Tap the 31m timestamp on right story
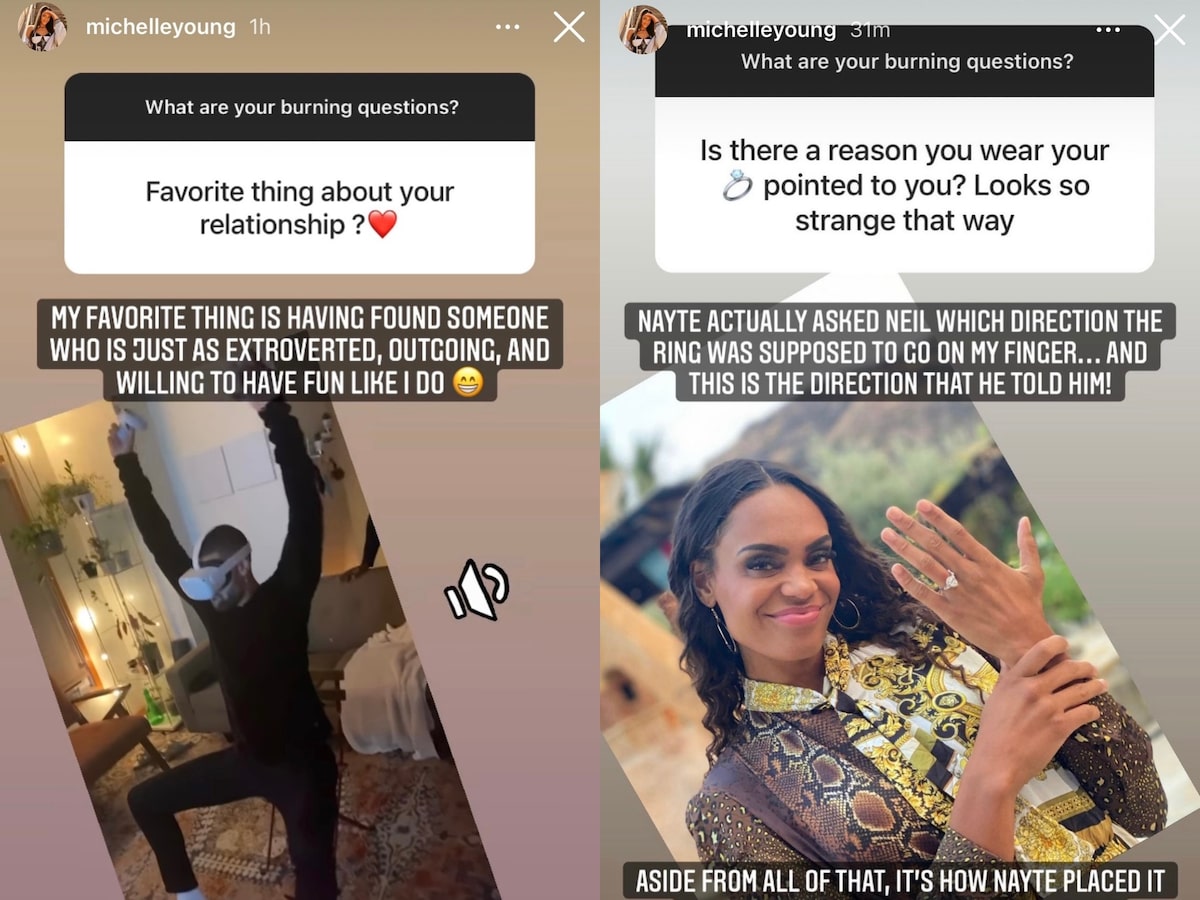 pos(870,30)
